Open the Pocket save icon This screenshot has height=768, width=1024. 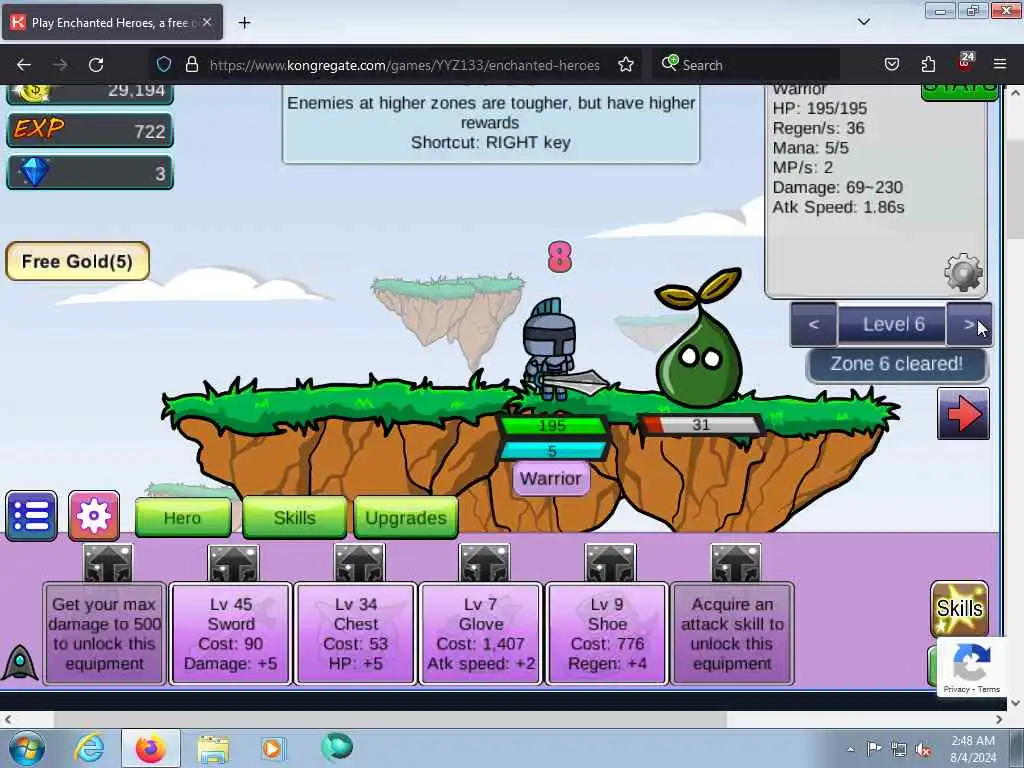click(x=891, y=65)
